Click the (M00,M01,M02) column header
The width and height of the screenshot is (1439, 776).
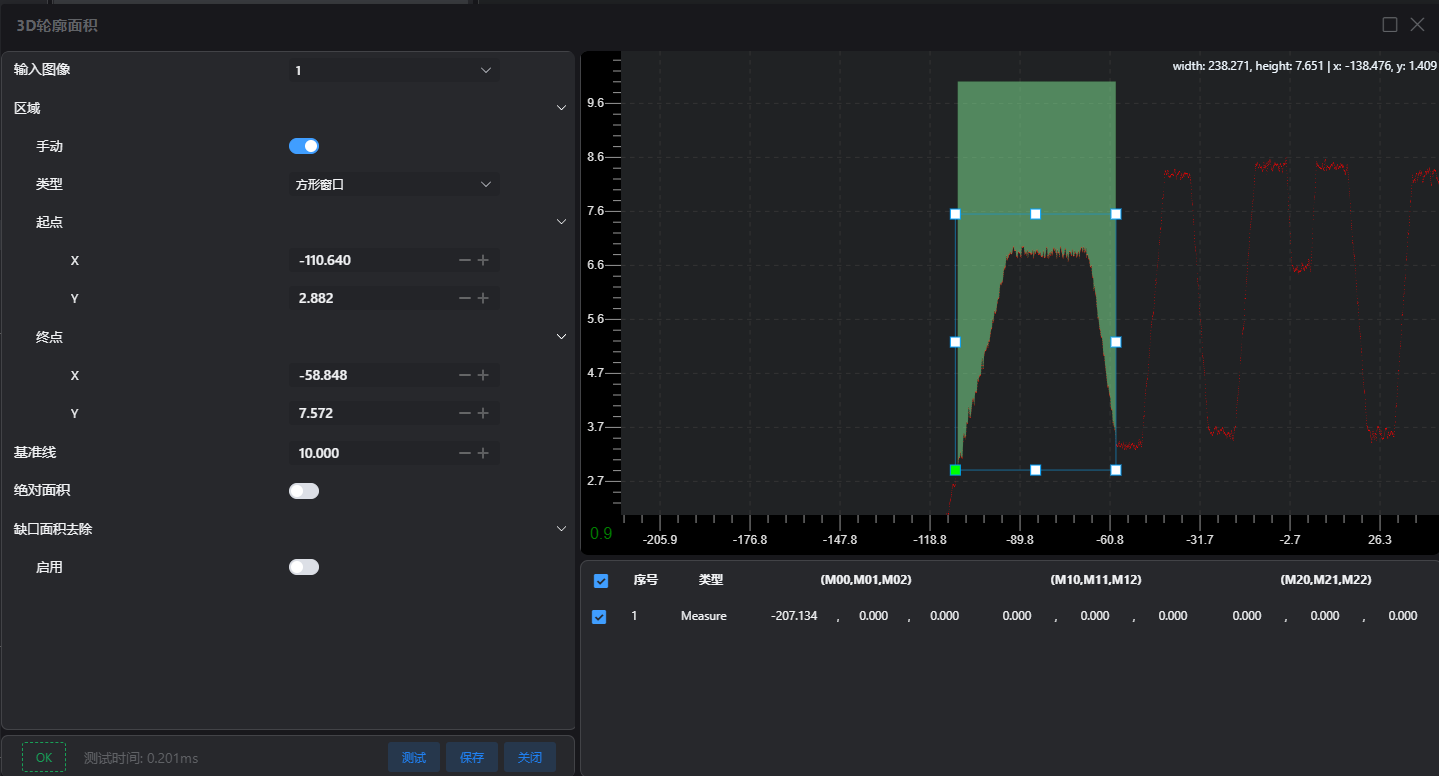pyautogui.click(x=866, y=580)
